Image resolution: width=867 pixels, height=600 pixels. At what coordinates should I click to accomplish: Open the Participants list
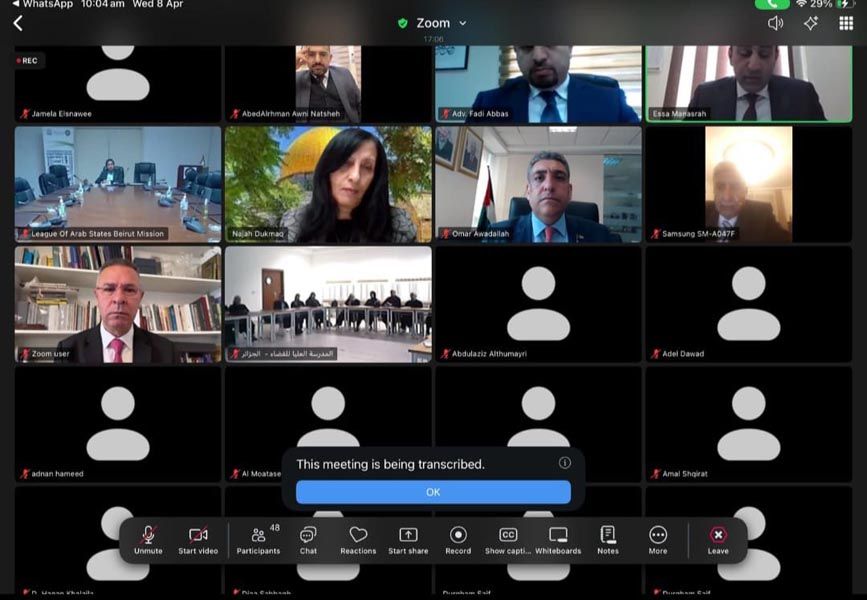click(x=258, y=540)
